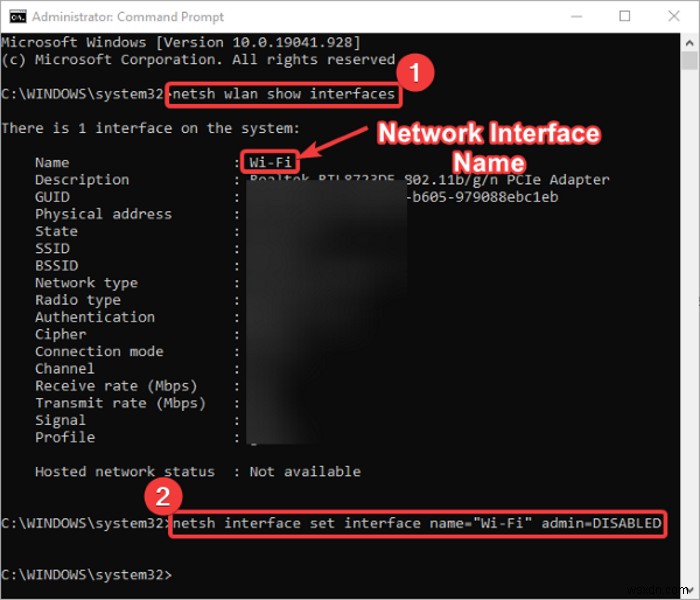Click the Command Prompt system menu icon
This screenshot has height=600, width=700.
point(17,17)
